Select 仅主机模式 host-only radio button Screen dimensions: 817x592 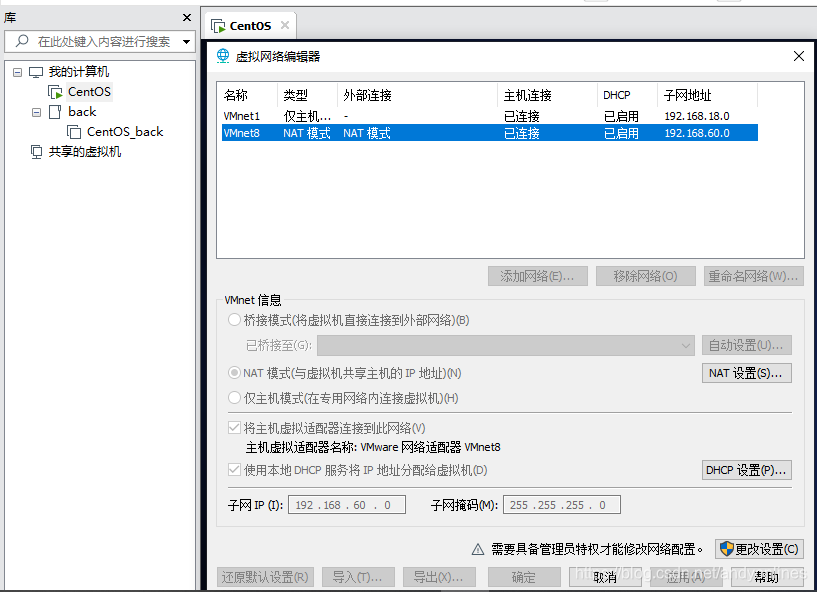coord(234,398)
